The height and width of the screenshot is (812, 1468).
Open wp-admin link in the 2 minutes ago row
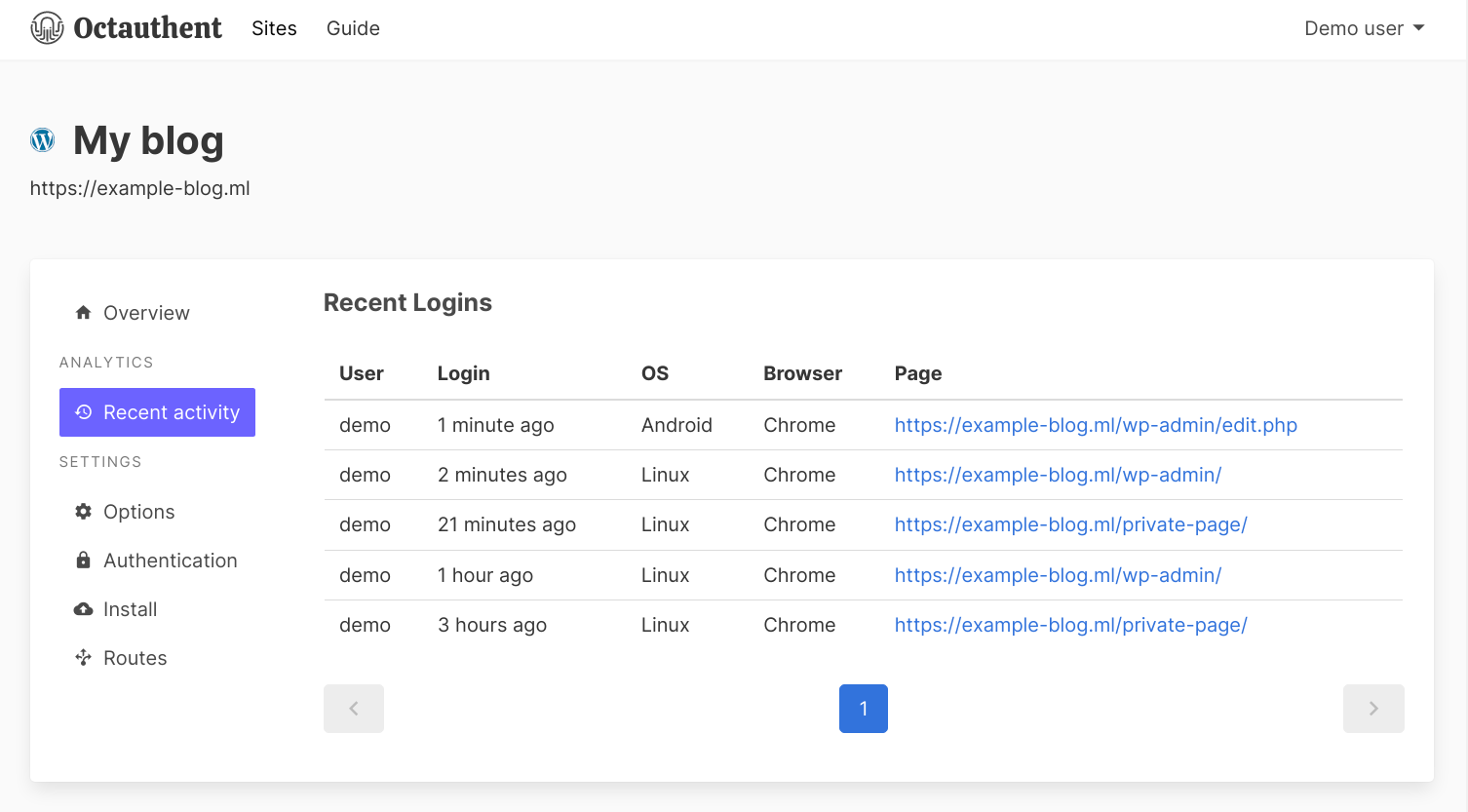pyautogui.click(x=1058, y=475)
